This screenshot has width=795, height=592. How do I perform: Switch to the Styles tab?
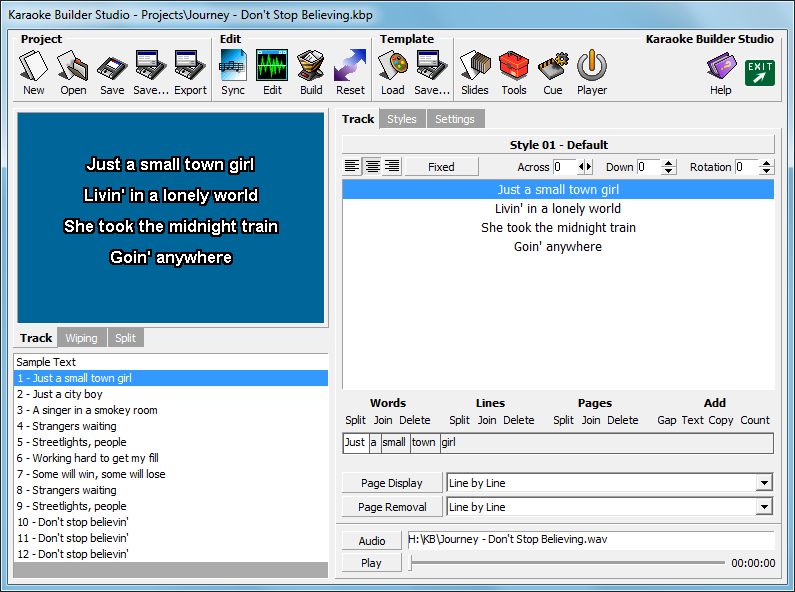[402, 119]
